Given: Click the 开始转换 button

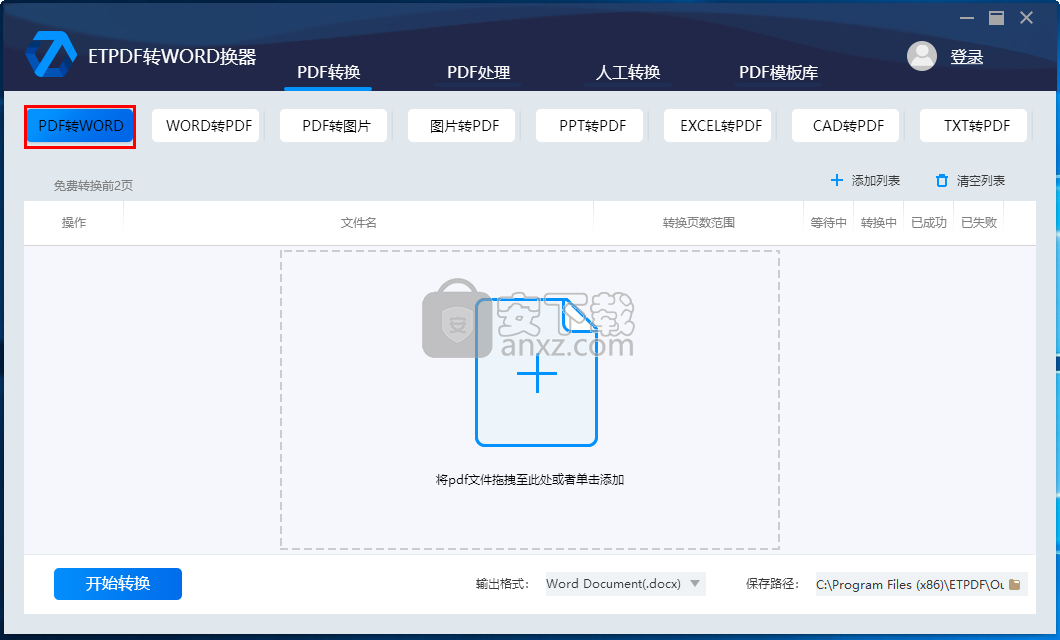Looking at the screenshot, I should [118, 584].
